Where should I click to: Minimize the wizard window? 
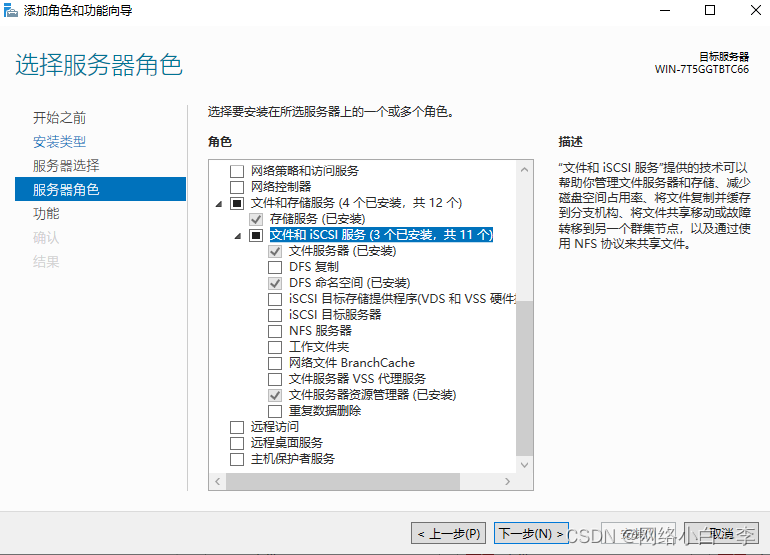[665, 10]
